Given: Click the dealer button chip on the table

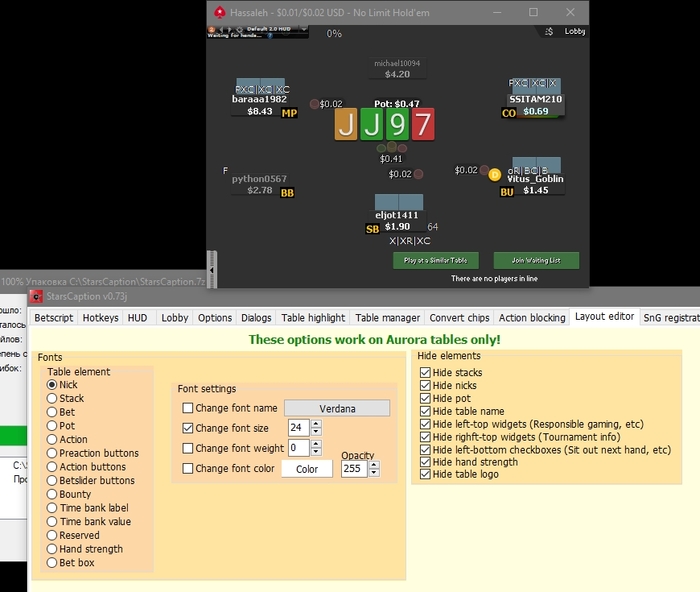Looking at the screenshot, I should click(494, 175).
